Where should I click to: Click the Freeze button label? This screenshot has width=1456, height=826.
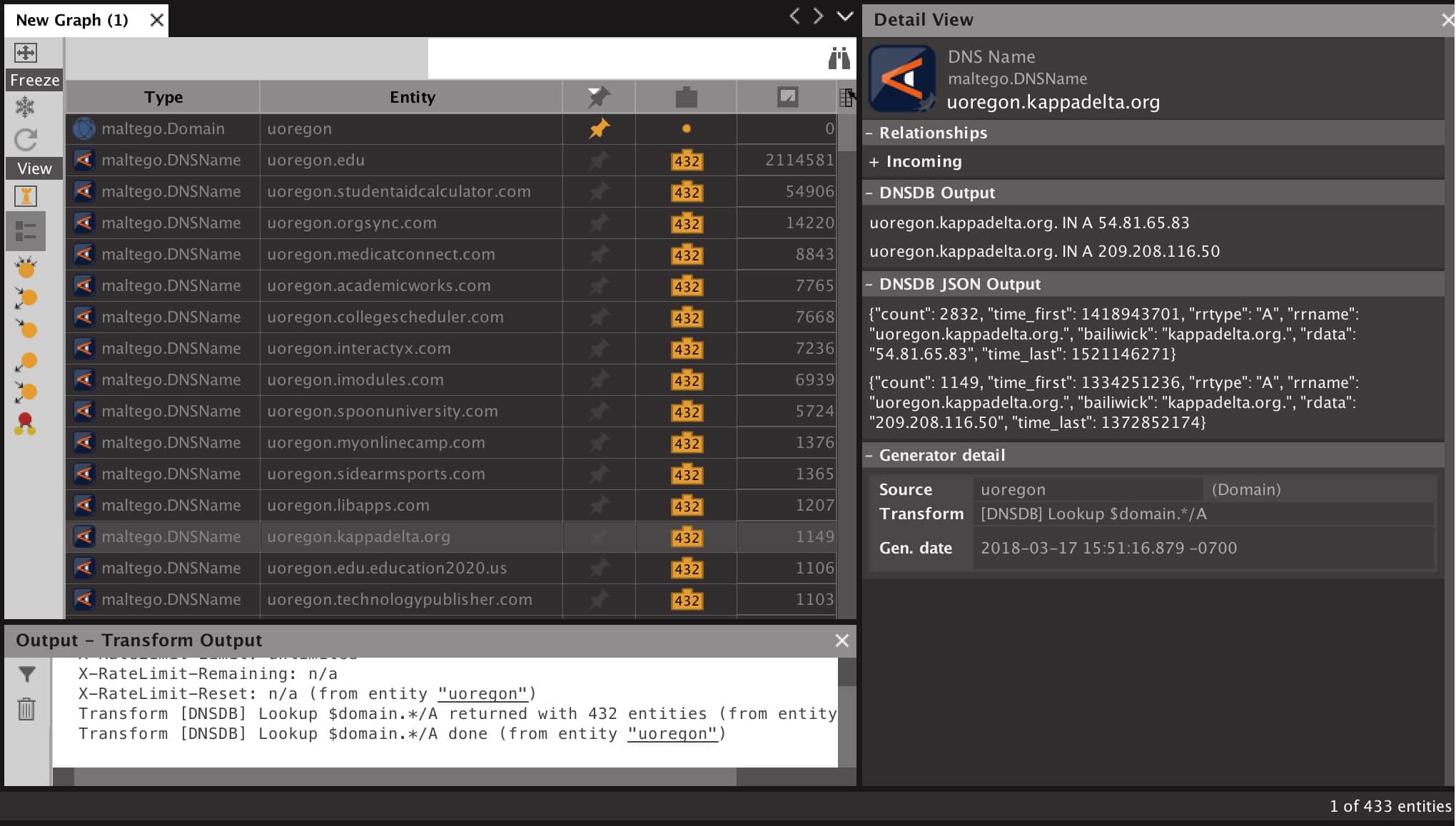coord(34,80)
